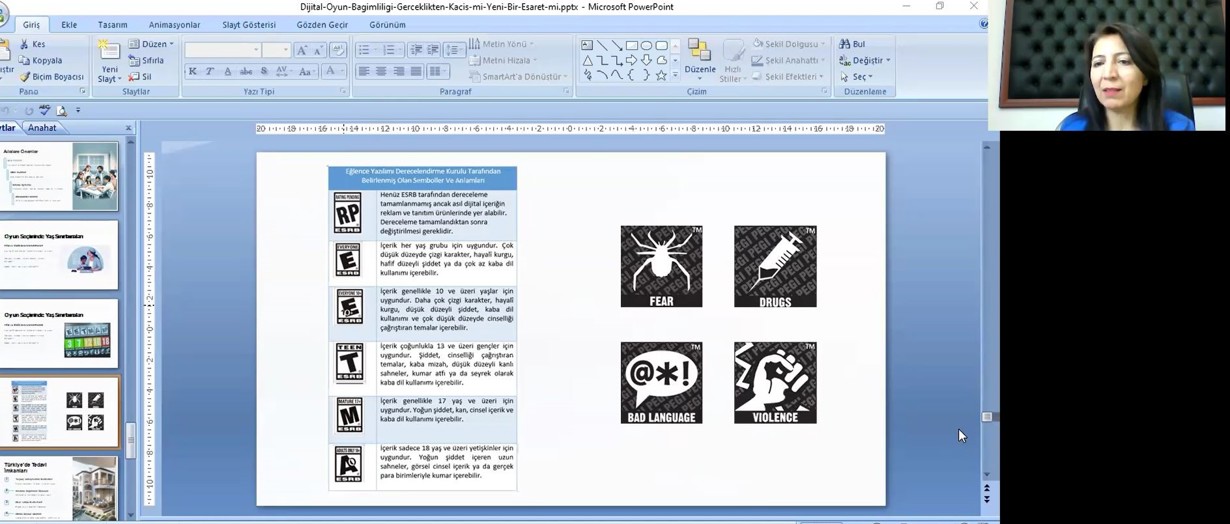Select the straight line shape
The width and height of the screenshot is (1230, 524).
tap(602, 45)
